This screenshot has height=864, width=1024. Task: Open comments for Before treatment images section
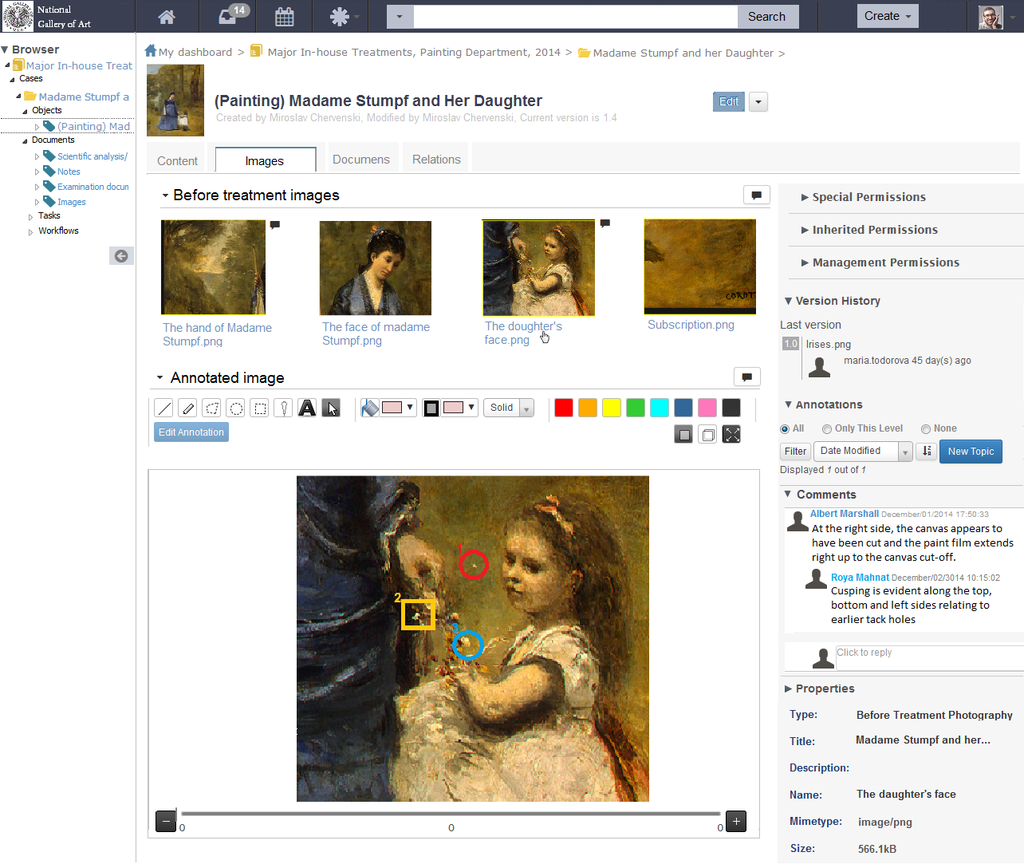[x=756, y=195]
